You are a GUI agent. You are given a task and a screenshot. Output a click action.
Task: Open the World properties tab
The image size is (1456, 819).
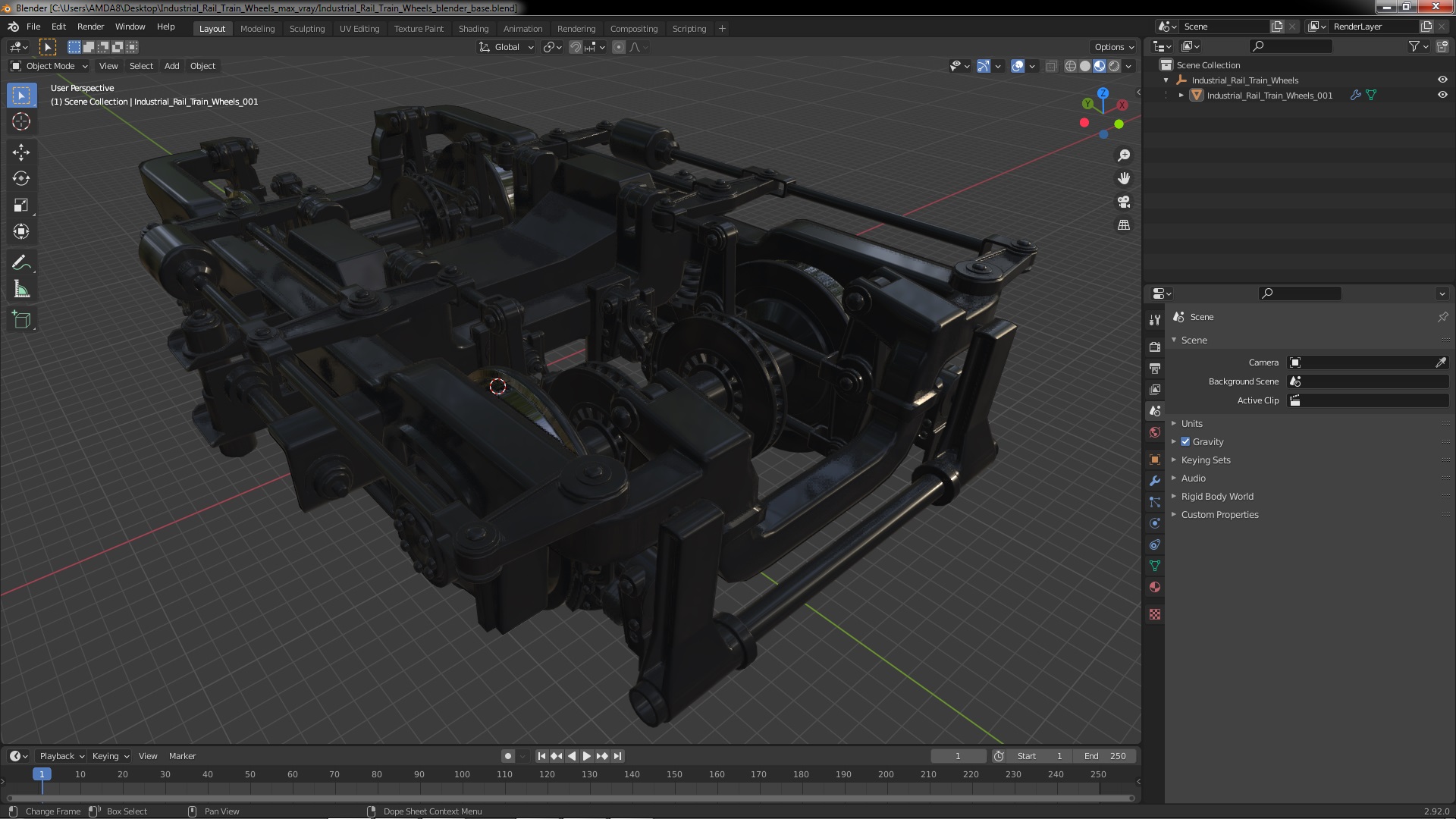point(1155,432)
